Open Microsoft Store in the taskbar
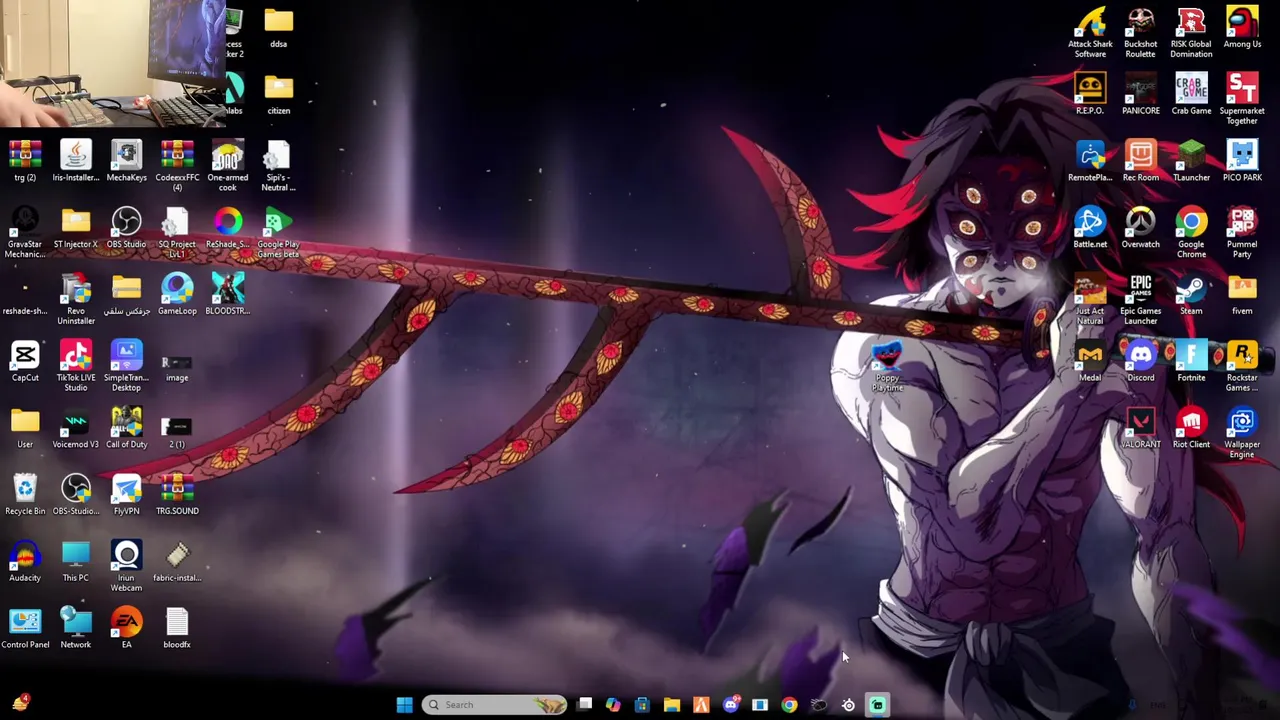Image resolution: width=1280 pixels, height=720 pixels. coord(642,705)
